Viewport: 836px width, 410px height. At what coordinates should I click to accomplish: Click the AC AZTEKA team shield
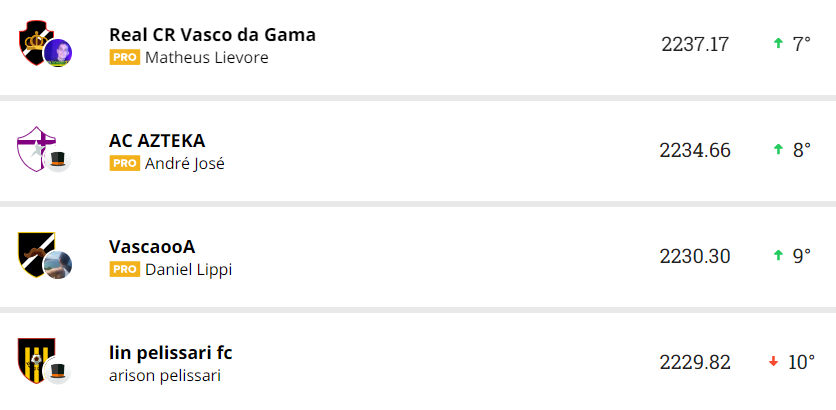click(x=33, y=147)
